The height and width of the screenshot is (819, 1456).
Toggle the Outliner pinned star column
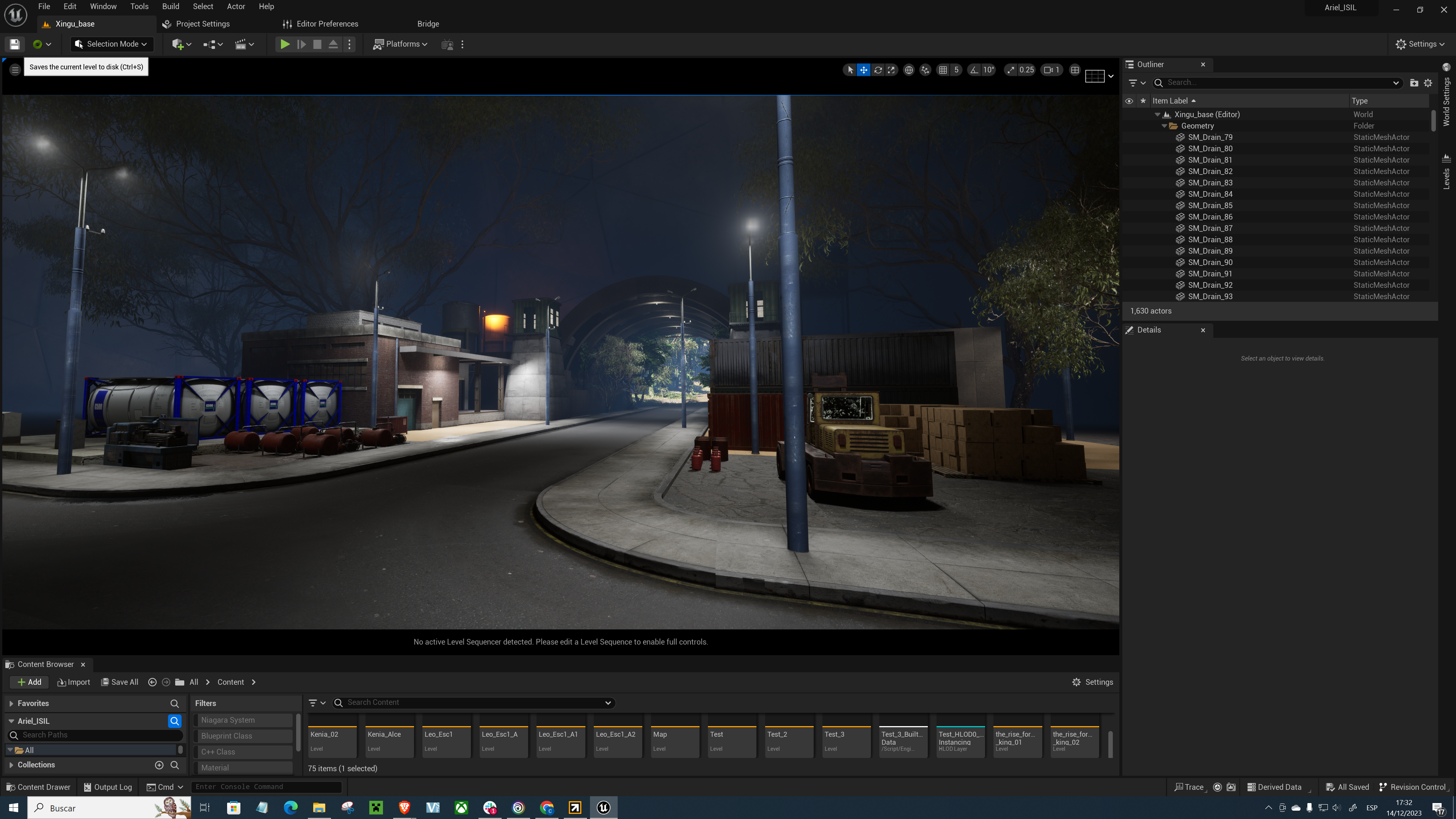coord(1143,100)
